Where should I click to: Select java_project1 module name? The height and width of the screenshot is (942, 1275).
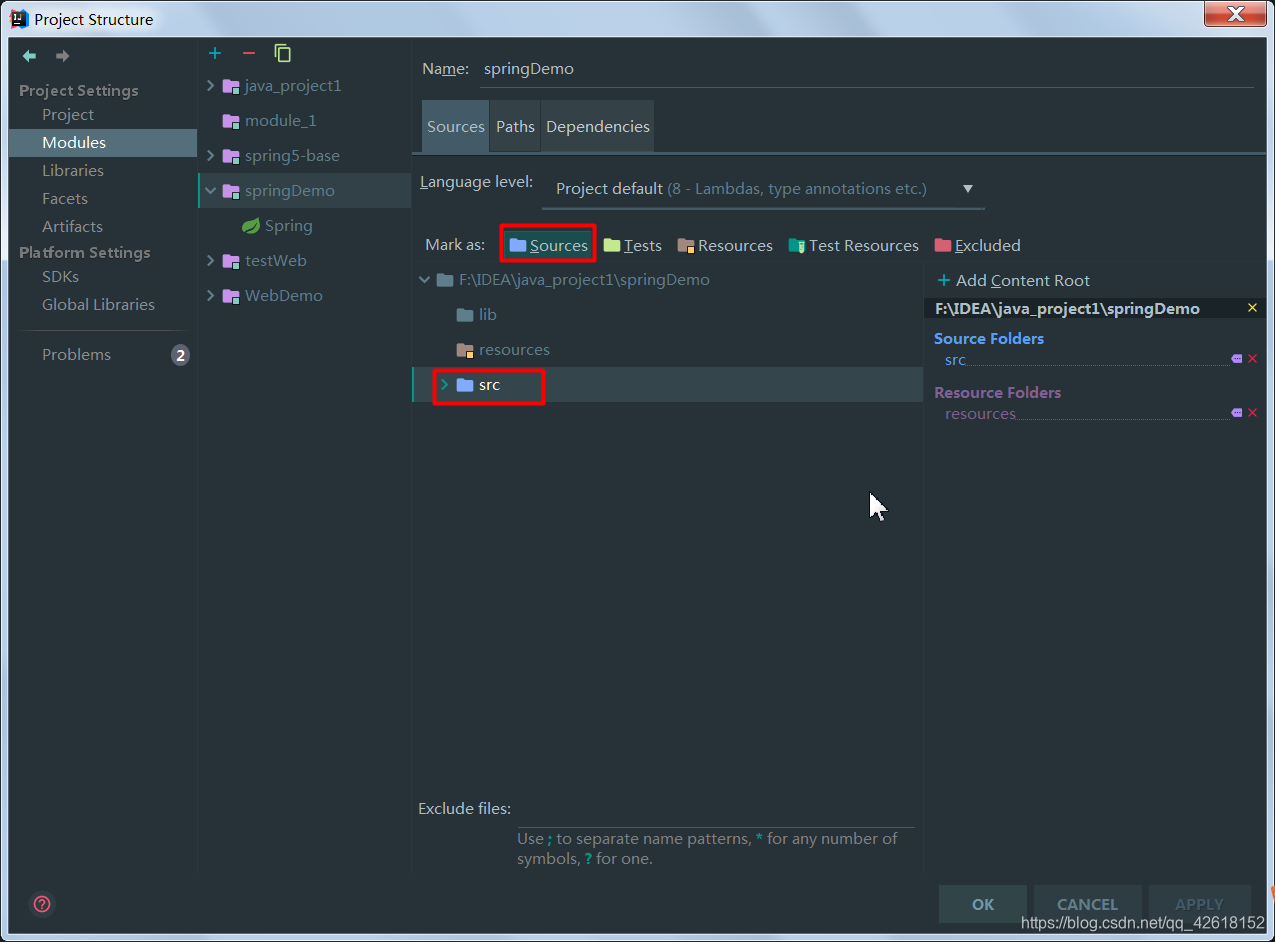(293, 86)
